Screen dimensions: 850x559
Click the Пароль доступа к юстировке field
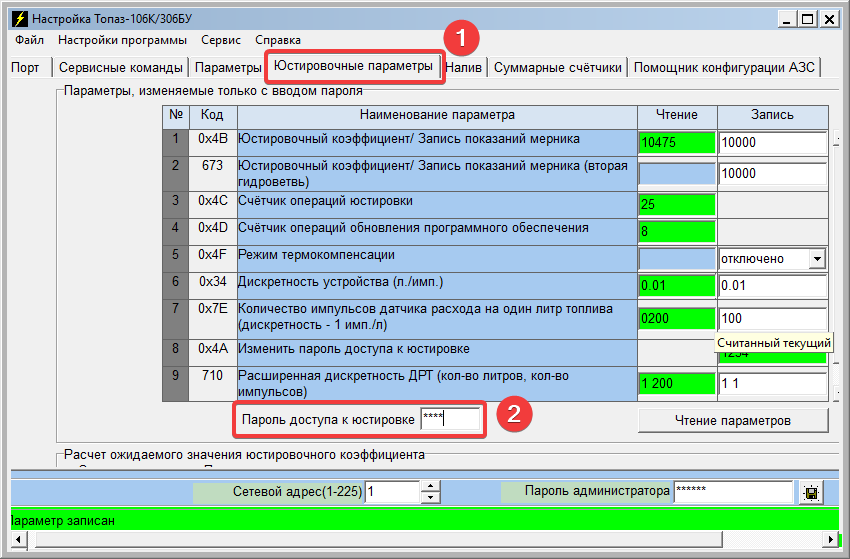coord(450,419)
